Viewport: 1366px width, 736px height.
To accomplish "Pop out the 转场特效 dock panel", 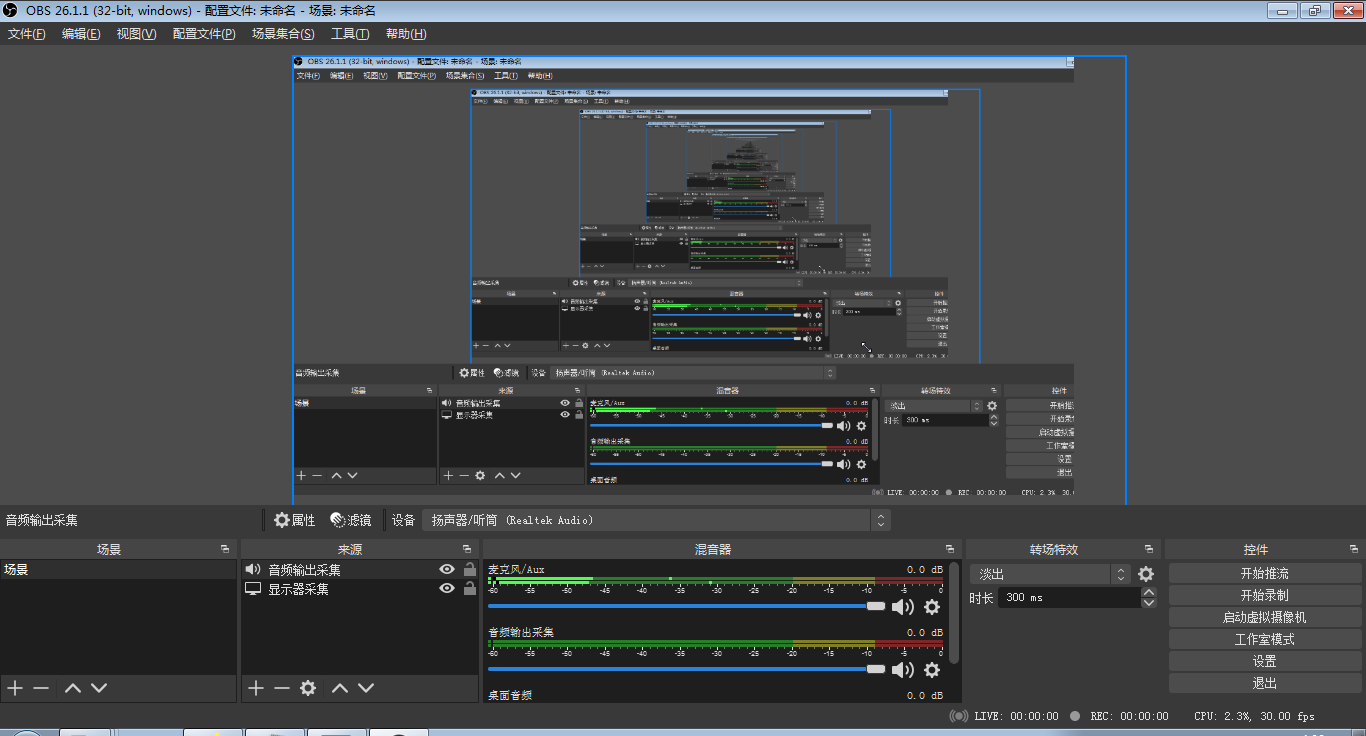I will (1149, 550).
